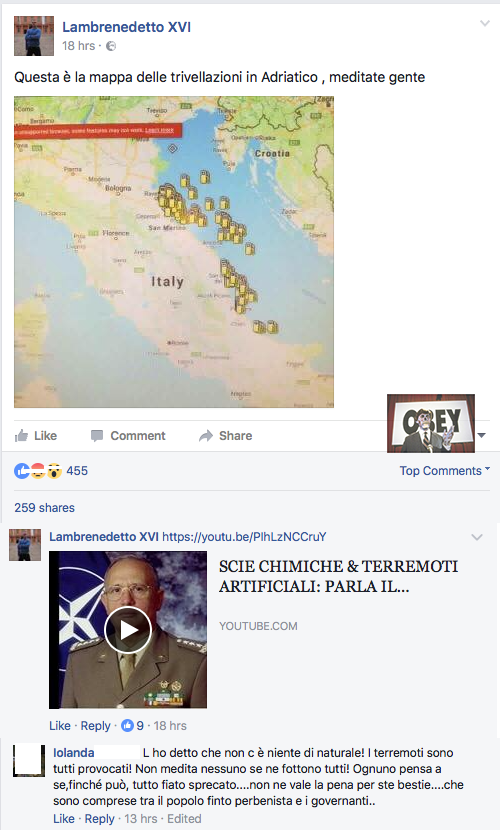The image size is (500, 830).
Task: Reply to Iolanda's comment
Action: 99,818
